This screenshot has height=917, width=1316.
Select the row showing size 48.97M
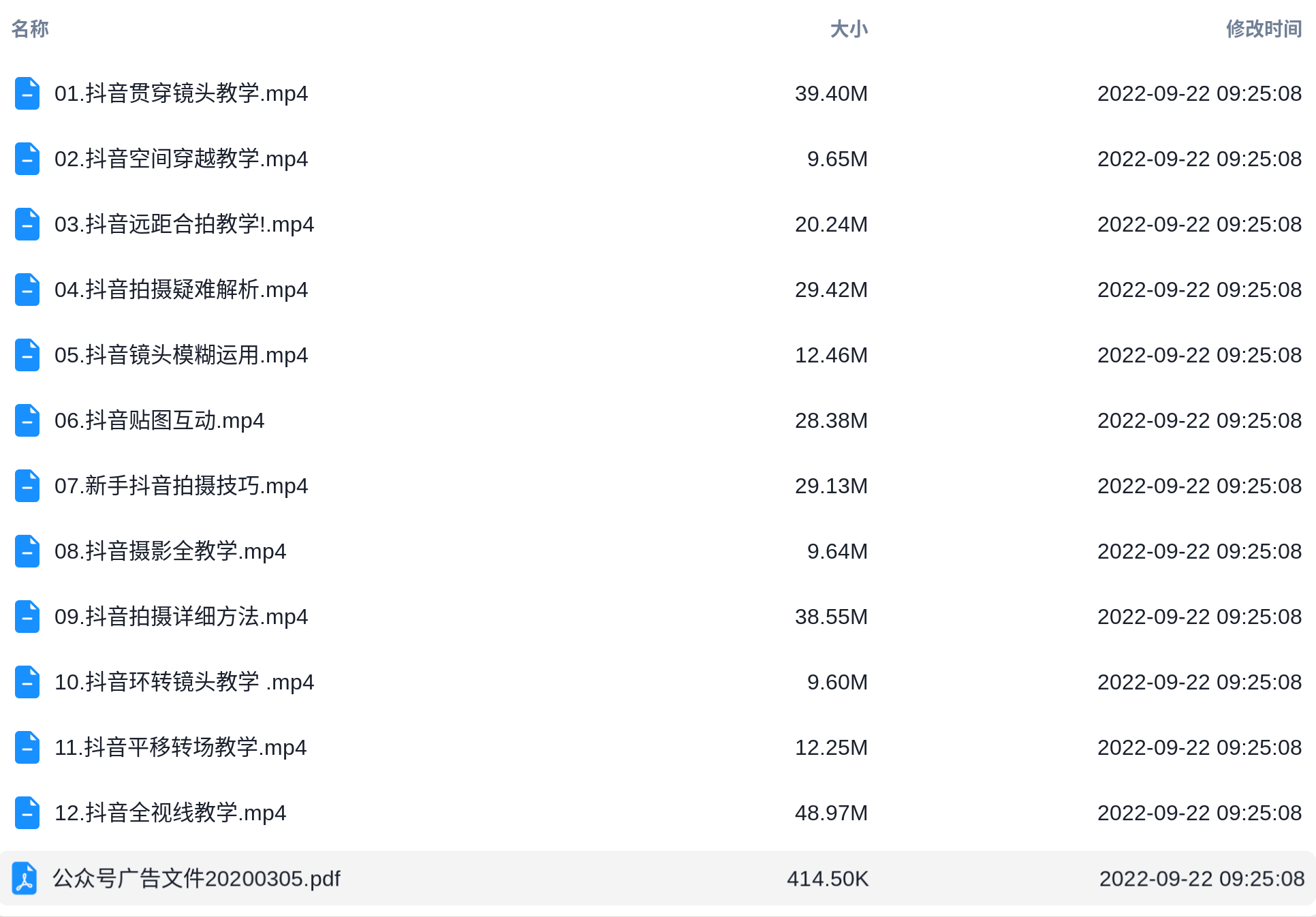tap(658, 813)
